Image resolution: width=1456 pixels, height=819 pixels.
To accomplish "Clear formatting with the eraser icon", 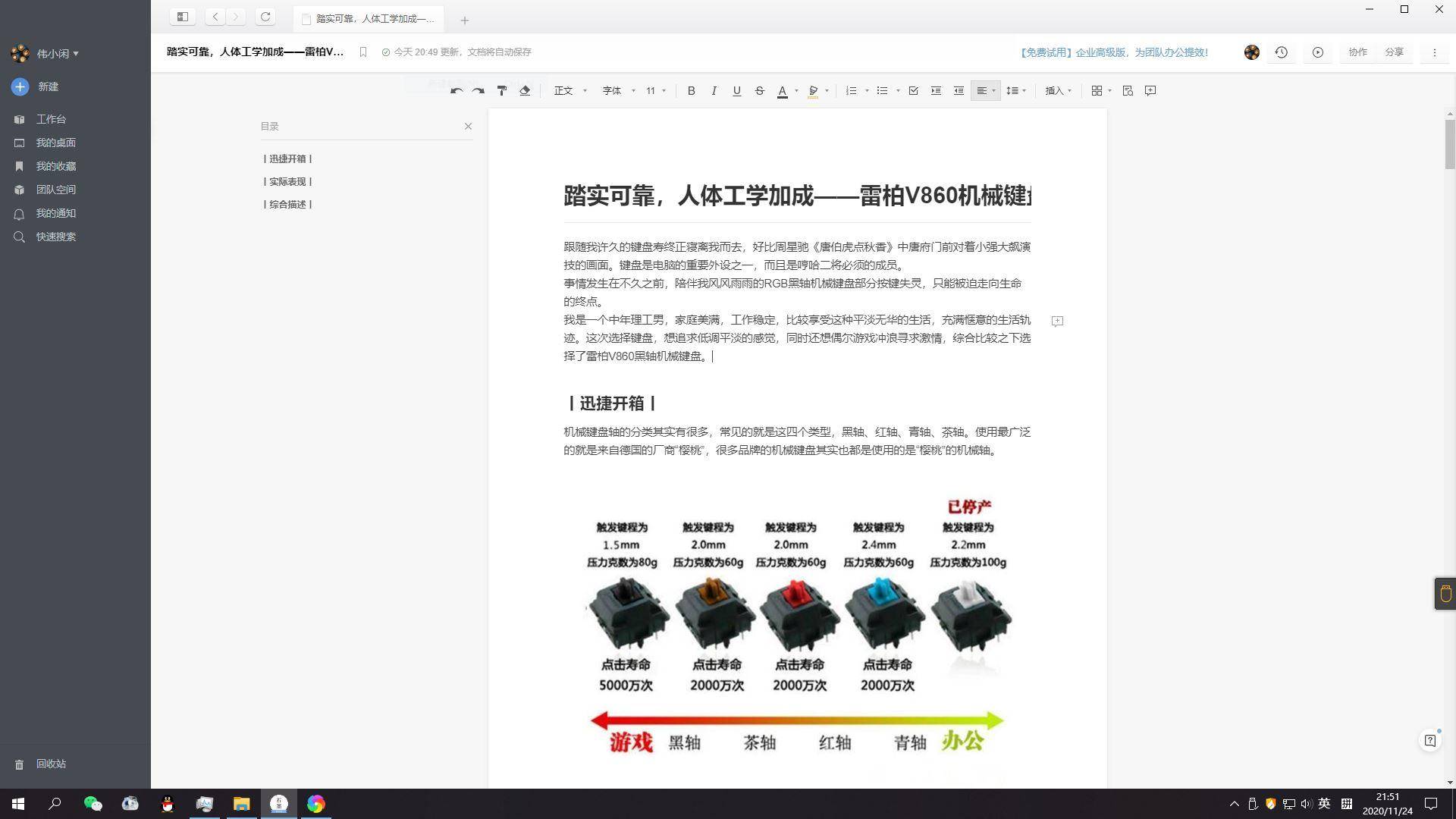I will tap(525, 91).
